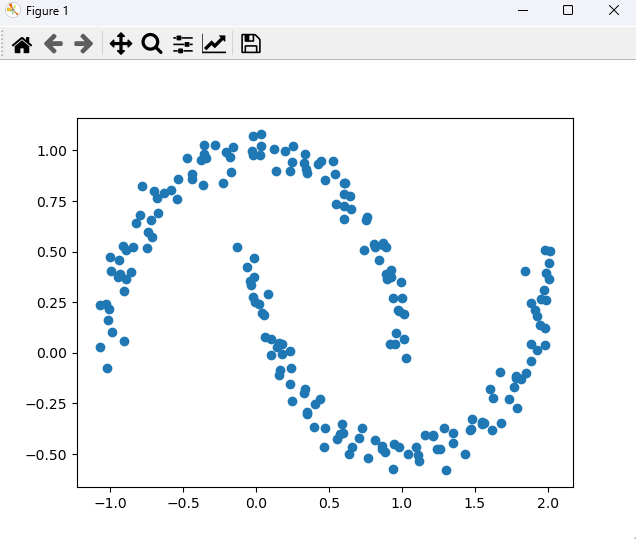Activate the Zoom to rectangle tool
This screenshot has width=636, height=539.
pyautogui.click(x=152, y=44)
